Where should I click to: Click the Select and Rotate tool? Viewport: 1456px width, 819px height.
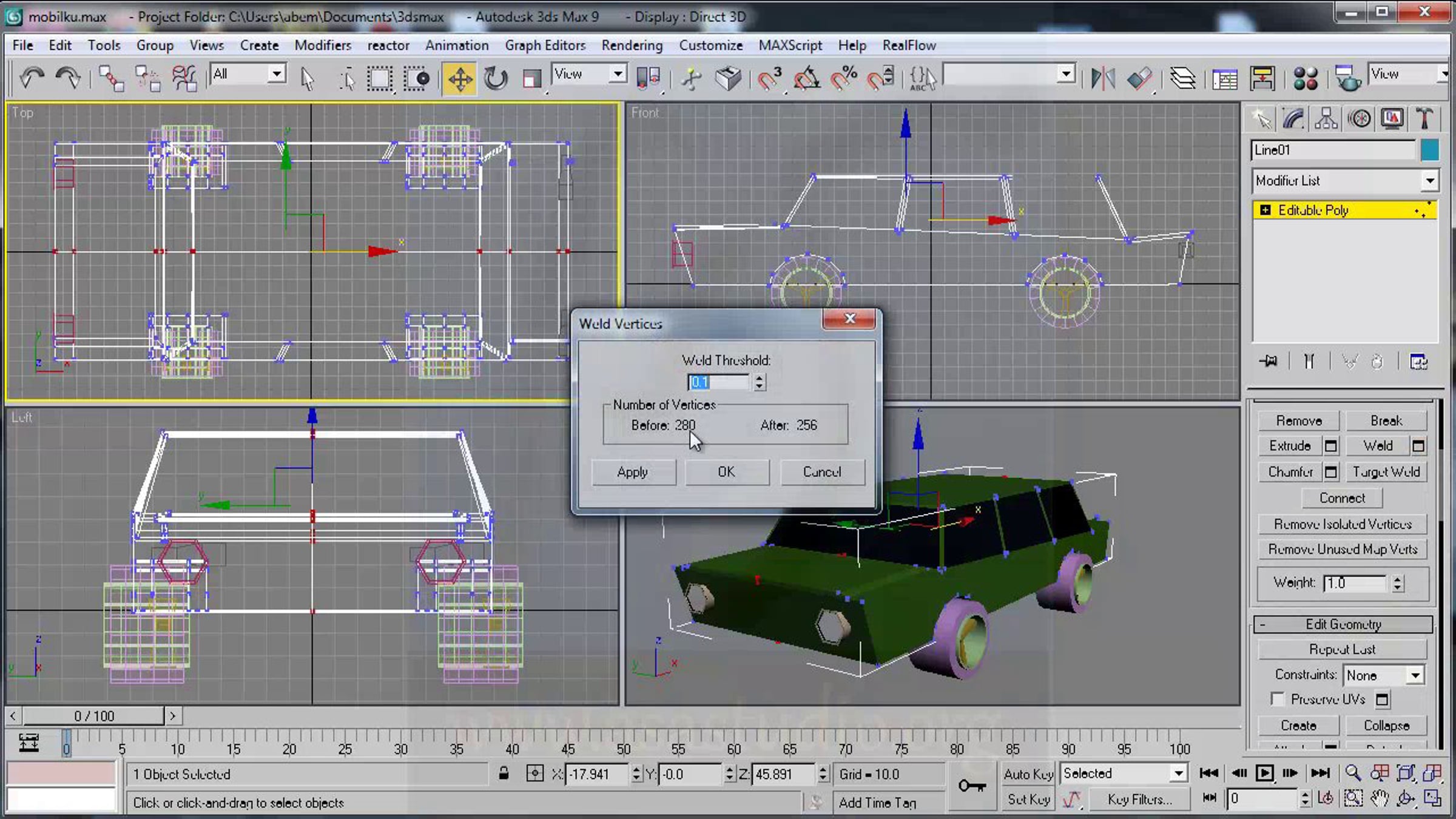coord(496,79)
